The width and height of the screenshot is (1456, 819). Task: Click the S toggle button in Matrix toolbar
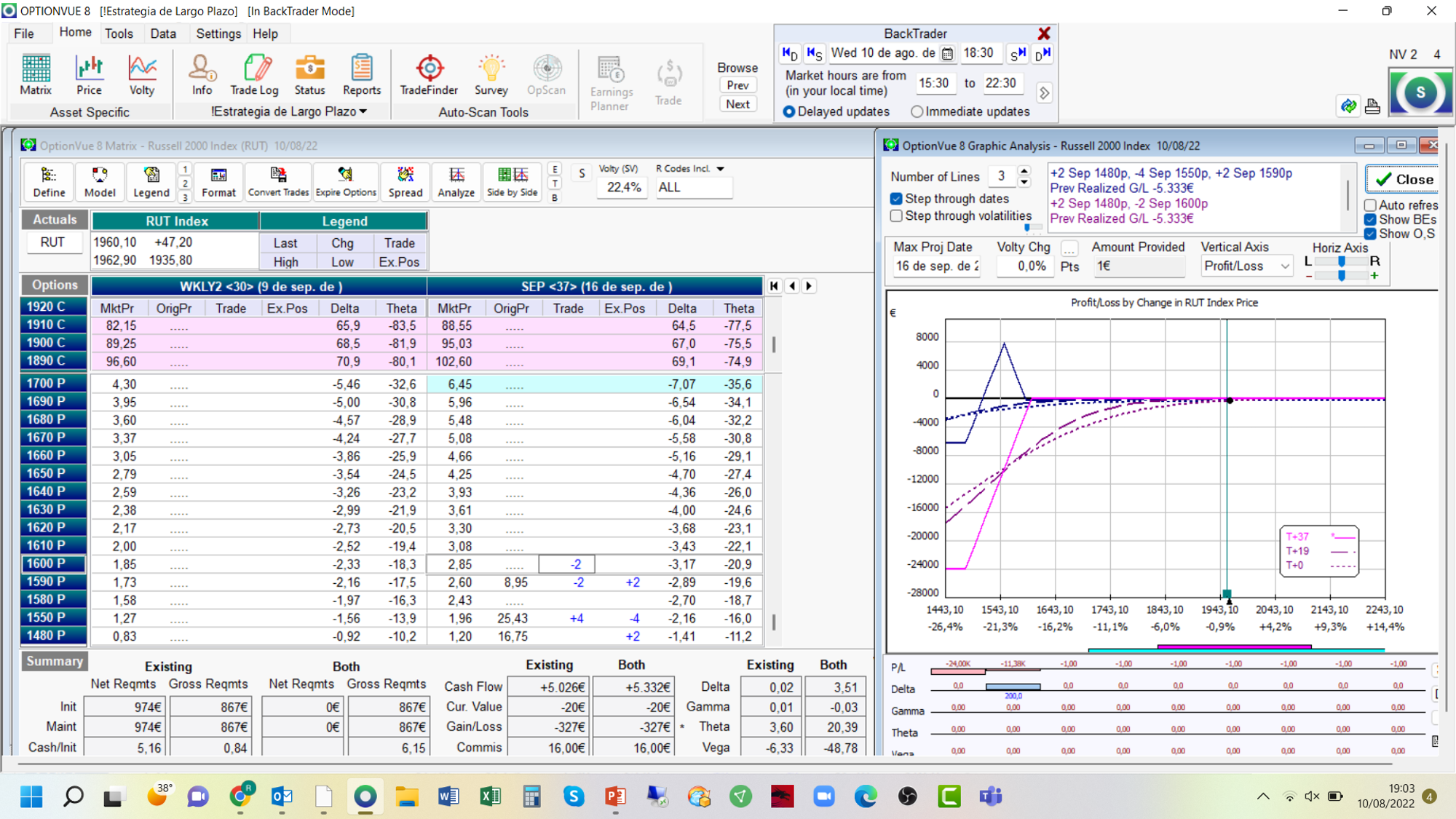(x=581, y=173)
